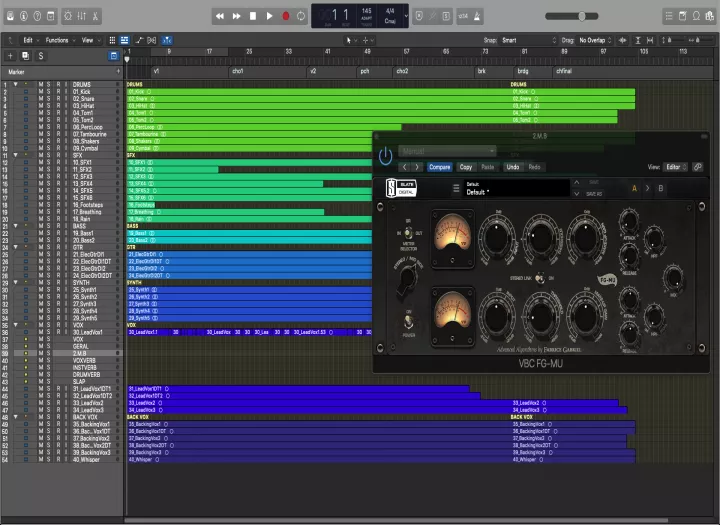Open the Functions menu

(60, 40)
